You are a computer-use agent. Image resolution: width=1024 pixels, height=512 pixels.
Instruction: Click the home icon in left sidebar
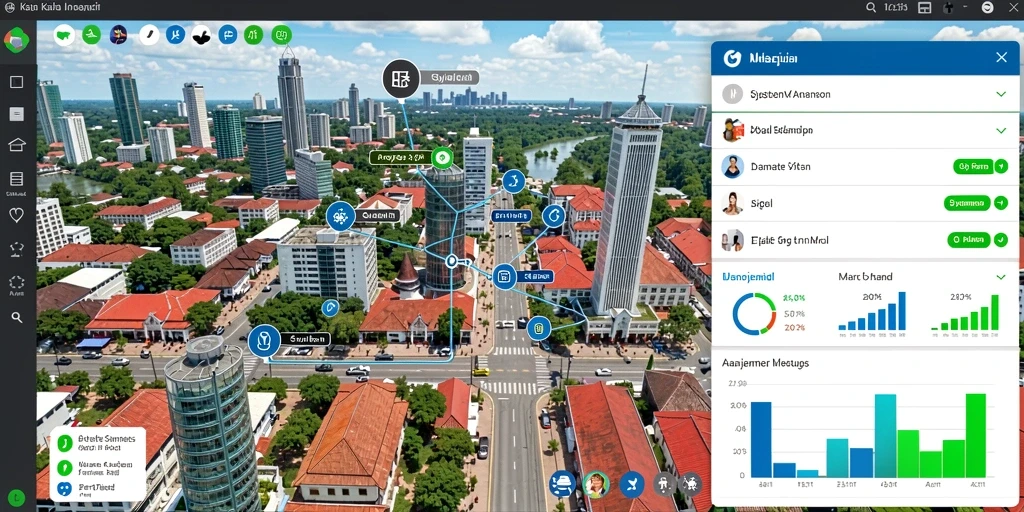17,145
